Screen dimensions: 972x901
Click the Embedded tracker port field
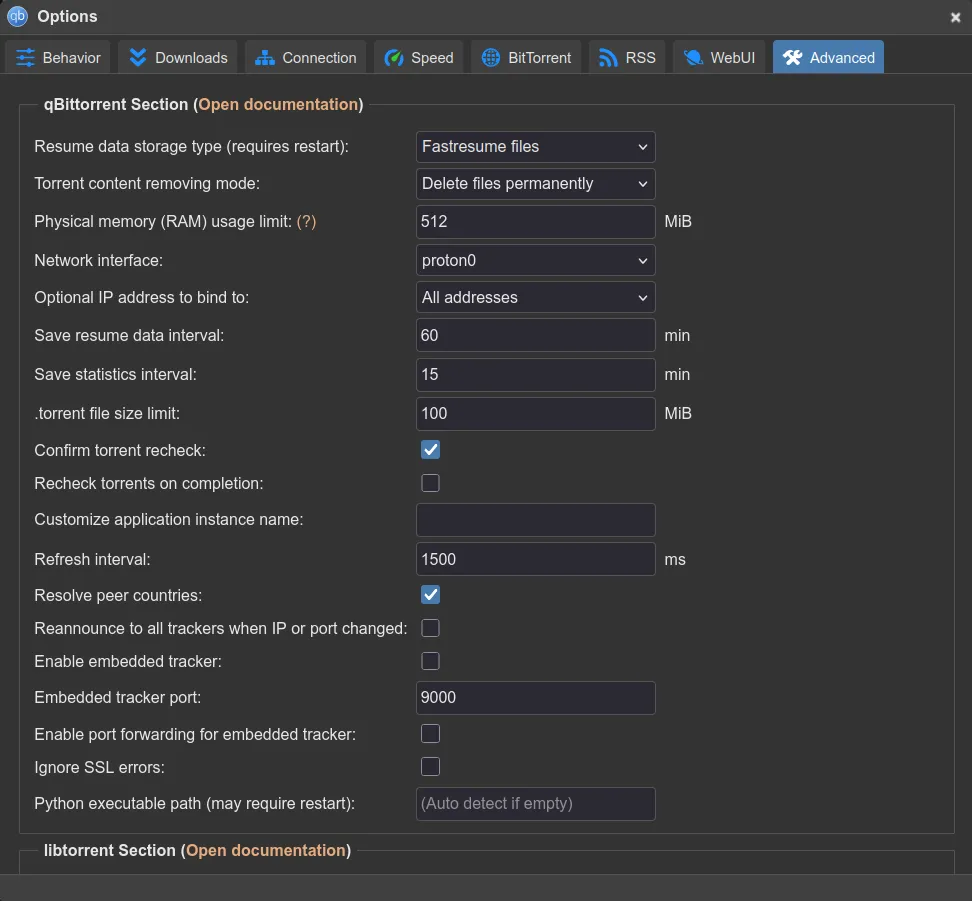(x=536, y=698)
